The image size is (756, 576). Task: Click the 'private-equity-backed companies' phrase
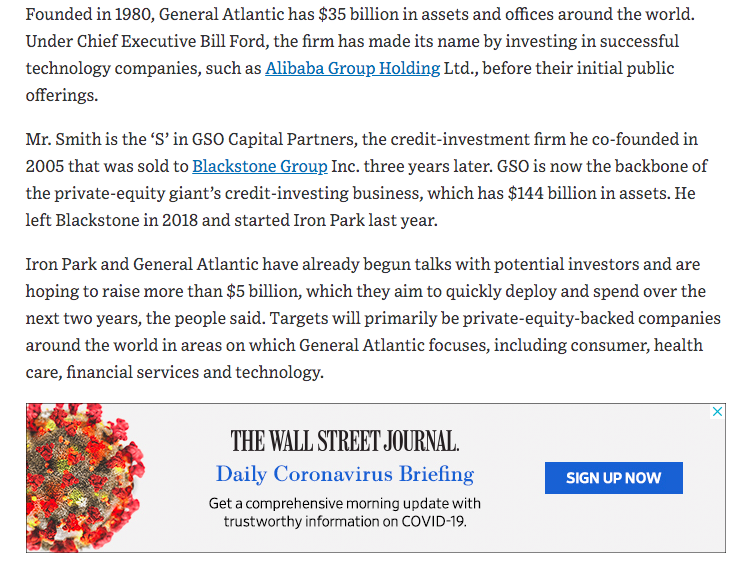[592, 319]
